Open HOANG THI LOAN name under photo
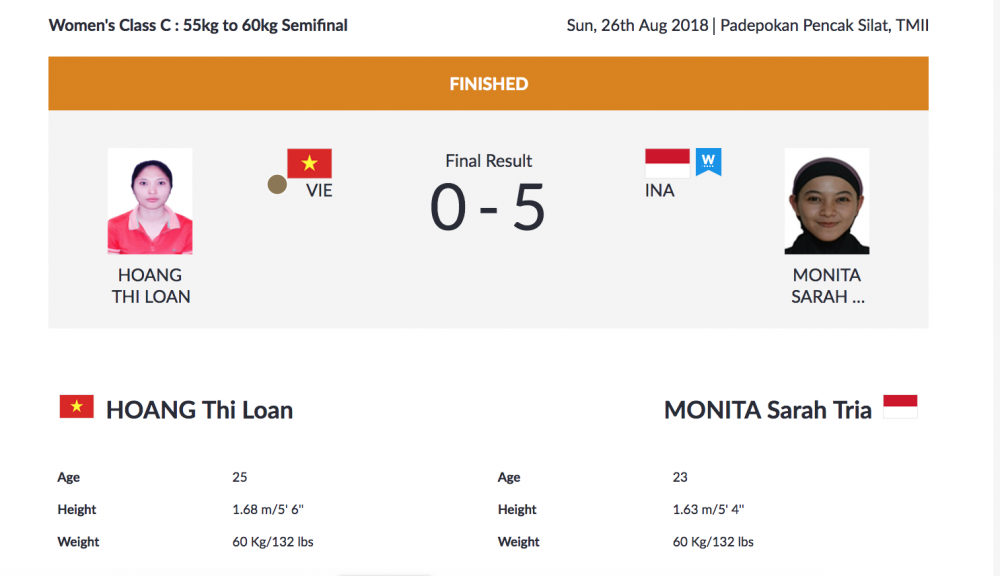 click(151, 285)
